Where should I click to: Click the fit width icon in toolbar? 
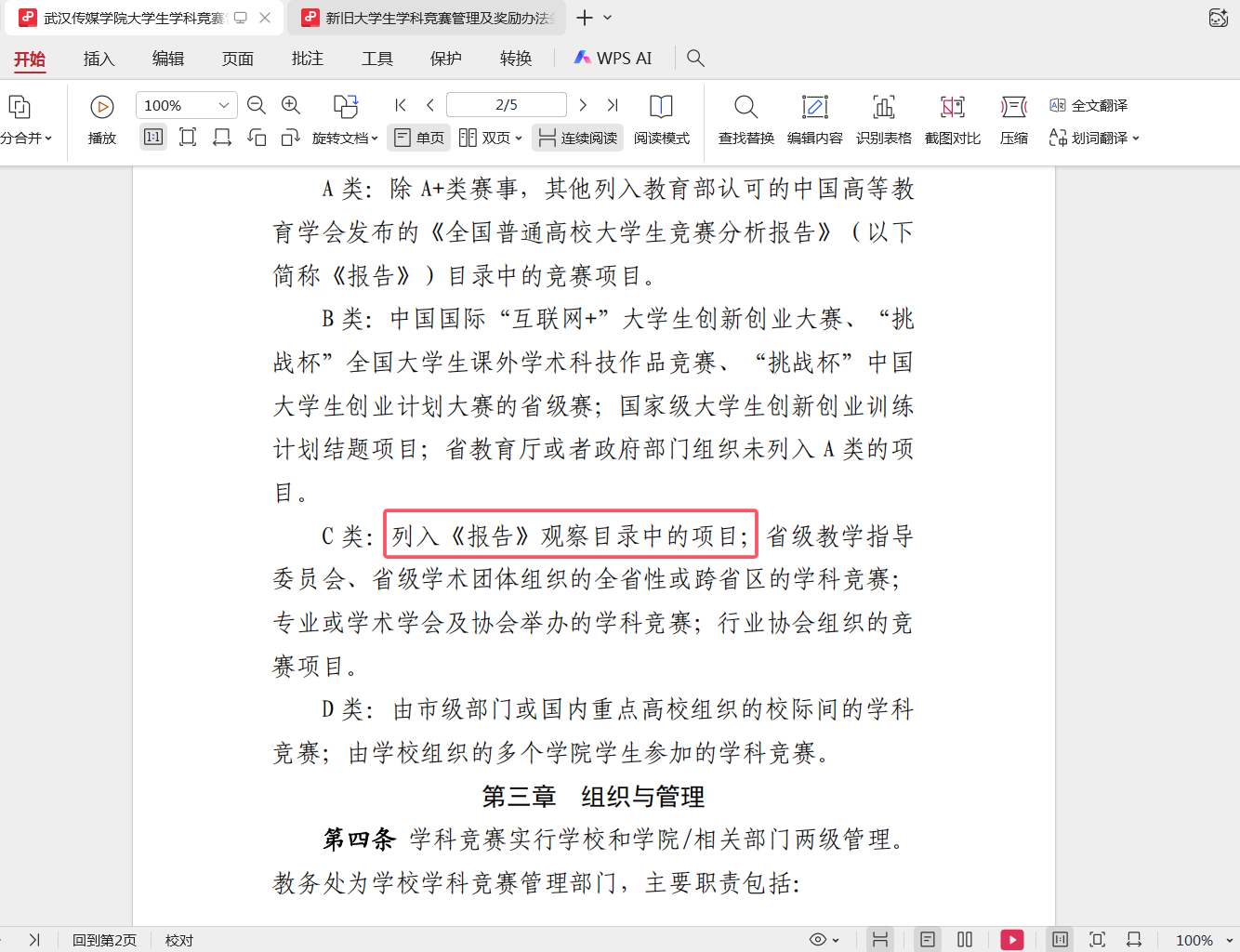(222, 138)
